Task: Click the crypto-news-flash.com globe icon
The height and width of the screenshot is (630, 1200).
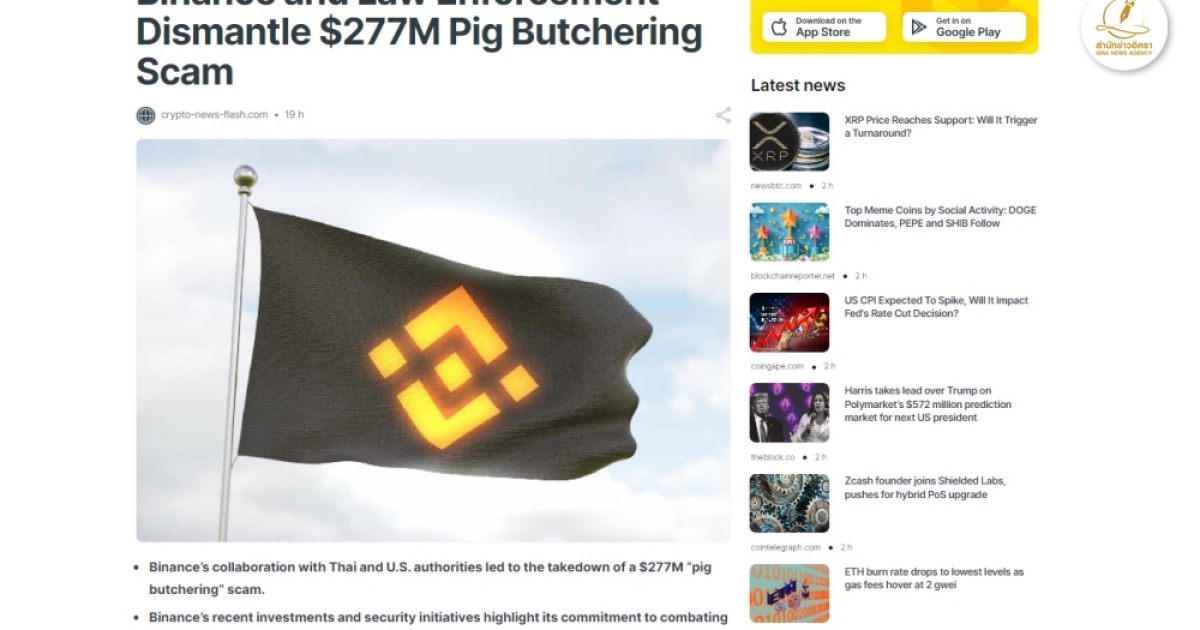Action: (146, 115)
